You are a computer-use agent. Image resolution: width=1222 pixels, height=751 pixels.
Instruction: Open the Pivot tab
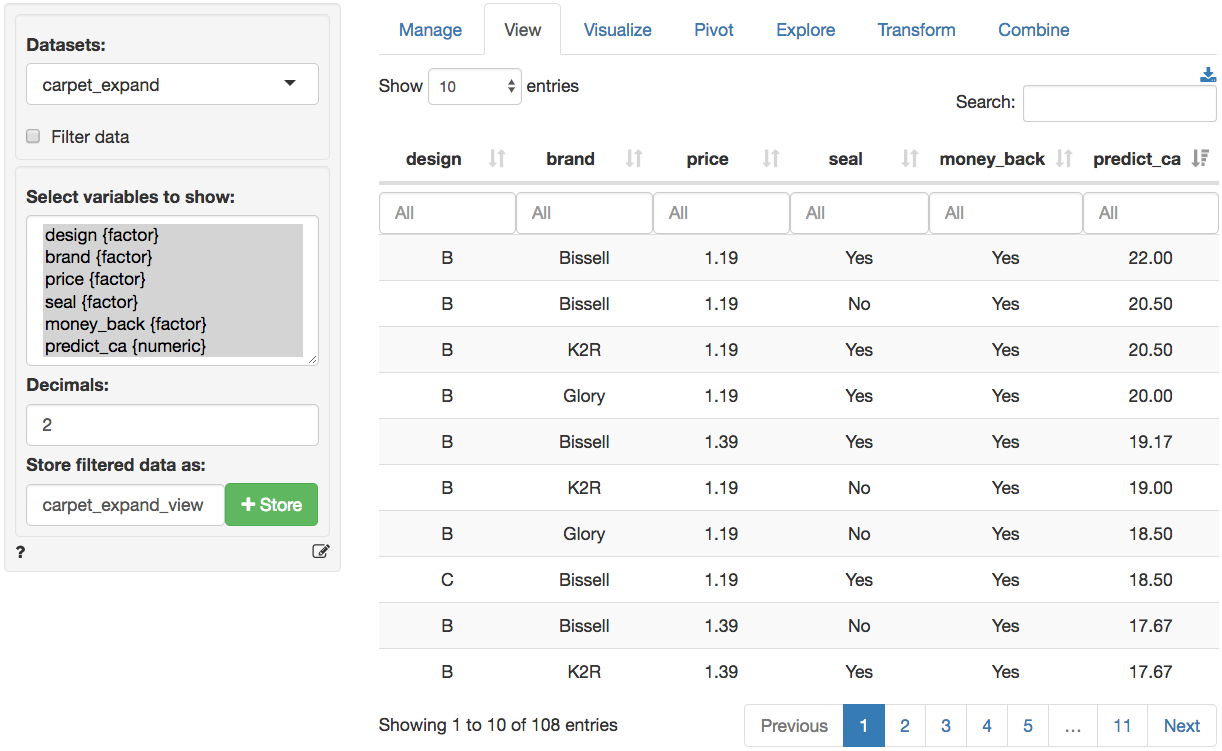[714, 30]
